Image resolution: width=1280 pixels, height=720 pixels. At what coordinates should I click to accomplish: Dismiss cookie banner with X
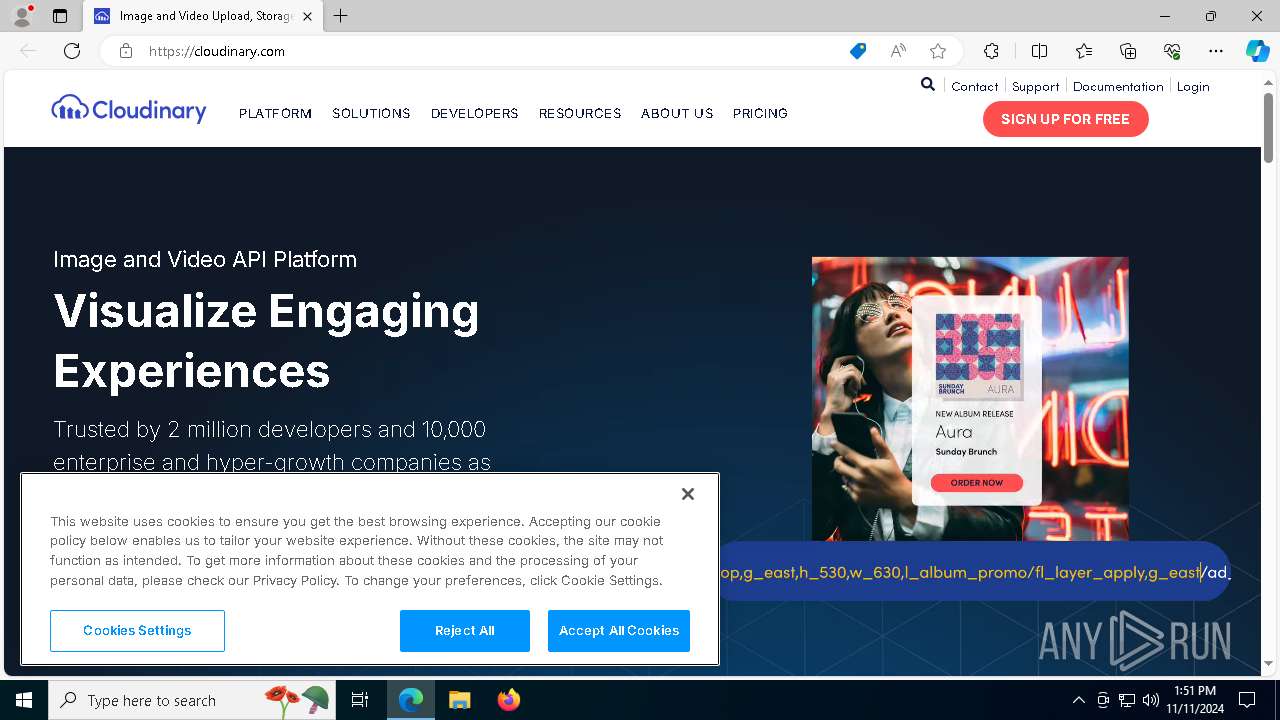[688, 494]
